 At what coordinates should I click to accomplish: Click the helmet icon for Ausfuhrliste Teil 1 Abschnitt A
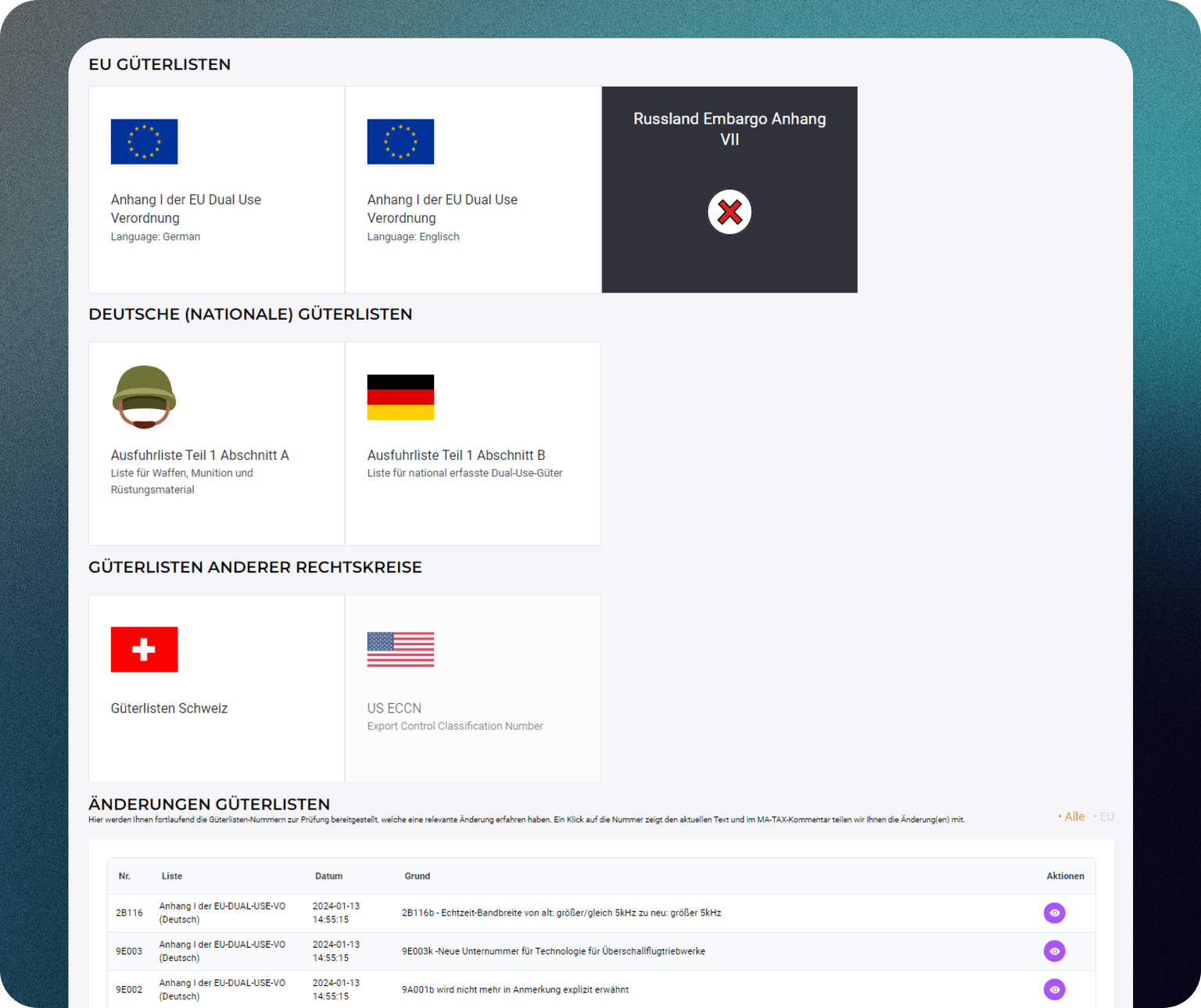pyautogui.click(x=144, y=396)
